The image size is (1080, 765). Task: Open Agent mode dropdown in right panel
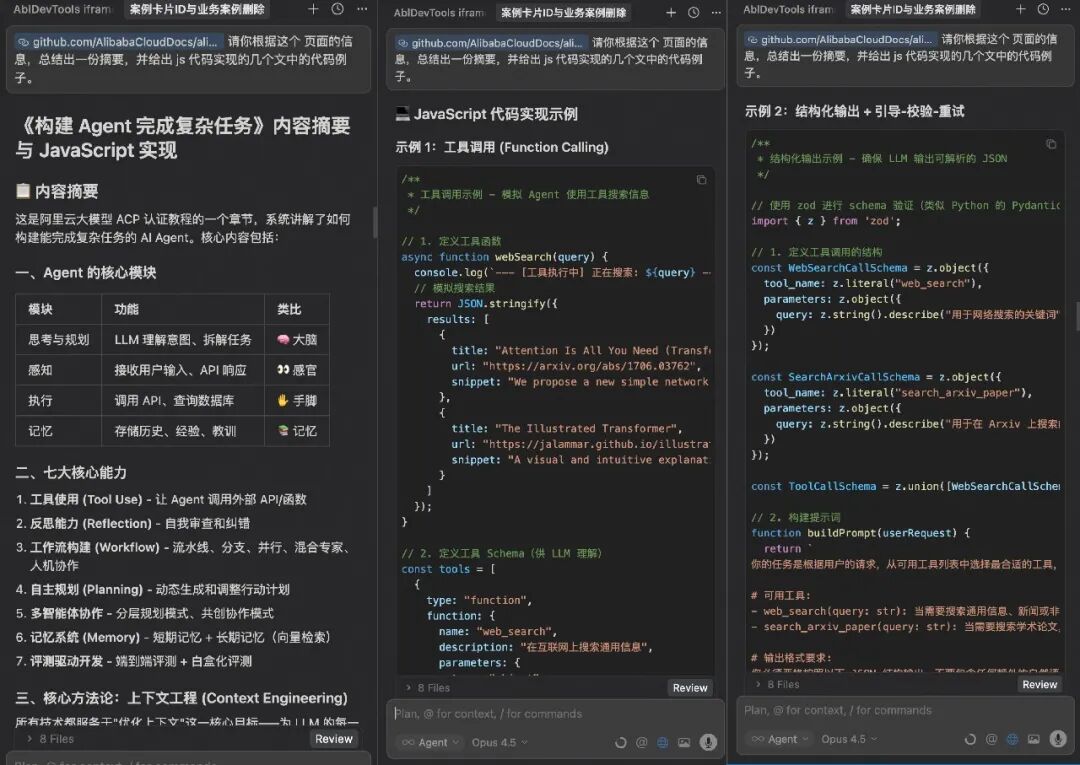point(780,739)
